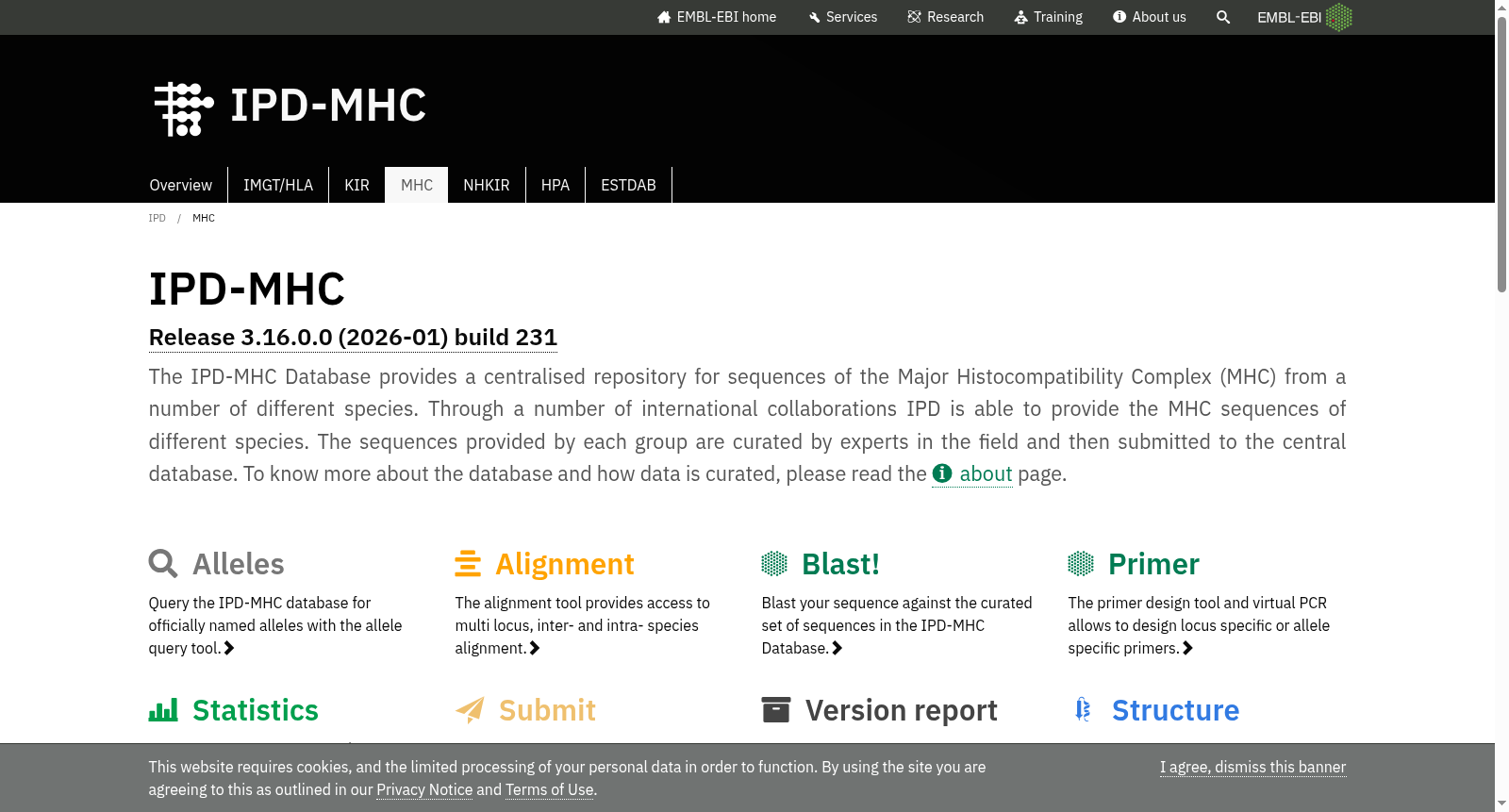The height and width of the screenshot is (812, 1509).
Task: Click the Research icon in top bar
Action: (914, 17)
